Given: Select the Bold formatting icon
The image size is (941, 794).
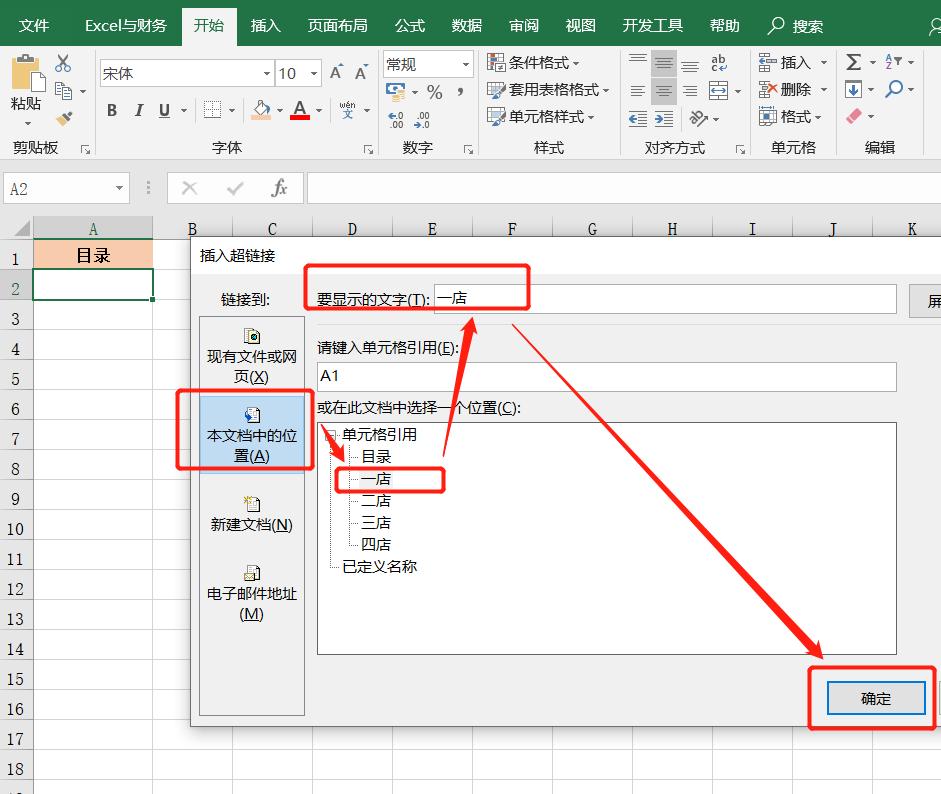Looking at the screenshot, I should coord(112,110).
